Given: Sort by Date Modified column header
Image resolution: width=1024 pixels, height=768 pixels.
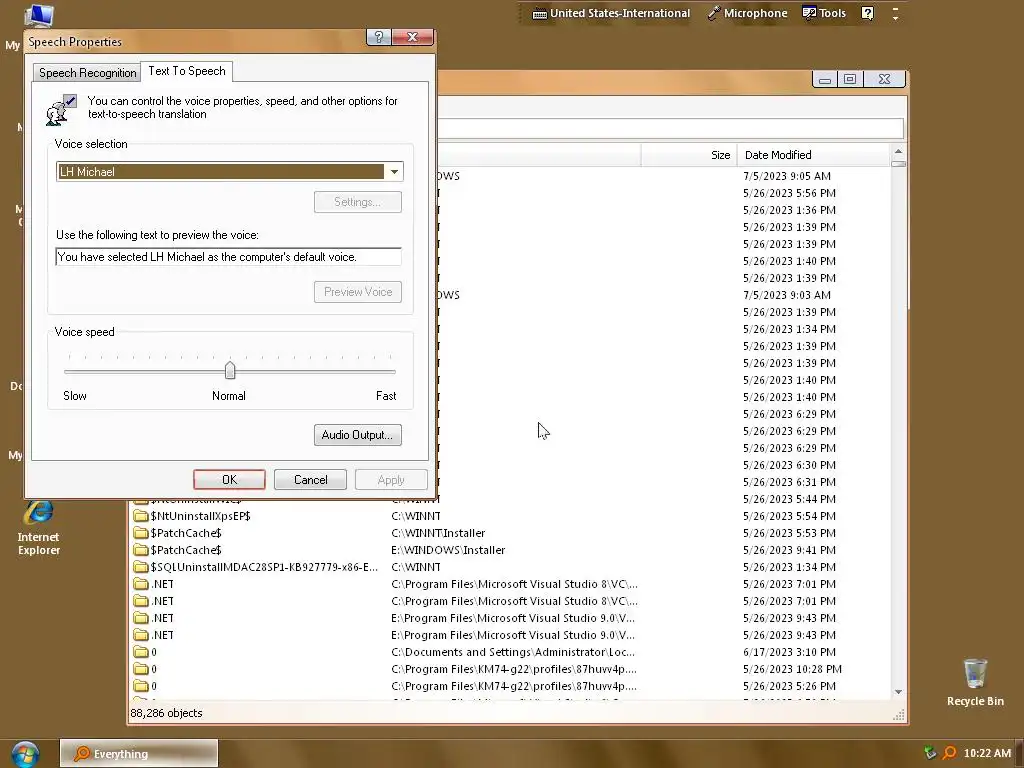Looking at the screenshot, I should pyautogui.click(x=813, y=155).
